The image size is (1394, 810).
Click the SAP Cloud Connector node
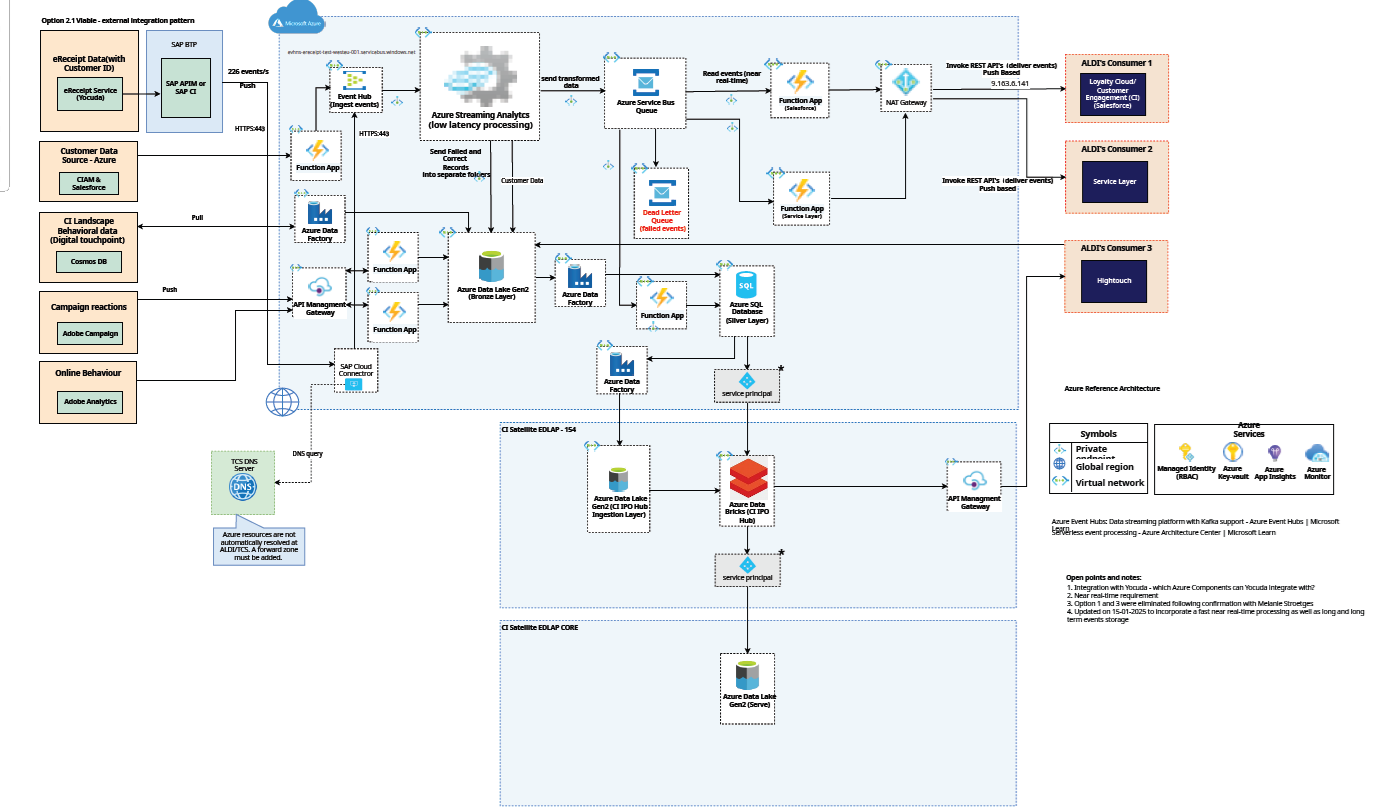tap(356, 370)
